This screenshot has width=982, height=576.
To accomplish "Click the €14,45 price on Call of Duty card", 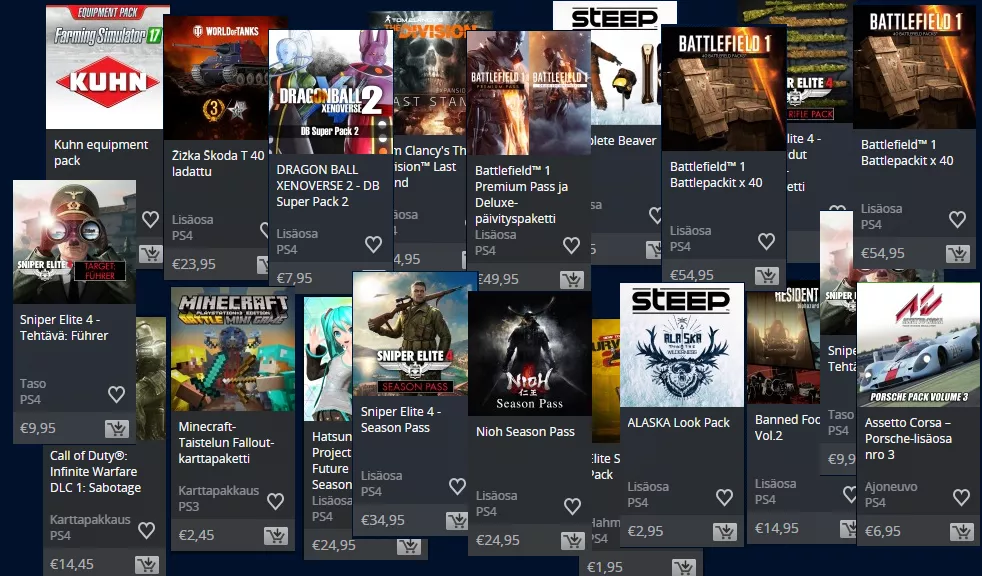I will (x=72, y=565).
